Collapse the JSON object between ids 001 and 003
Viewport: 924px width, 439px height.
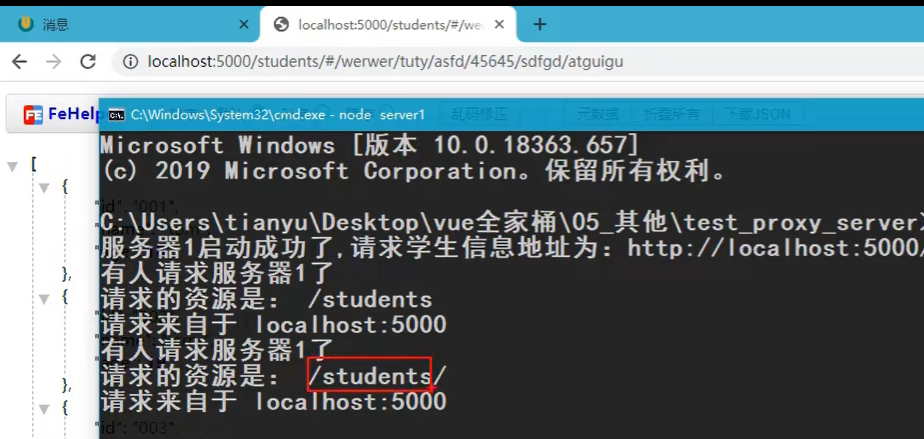(44, 299)
